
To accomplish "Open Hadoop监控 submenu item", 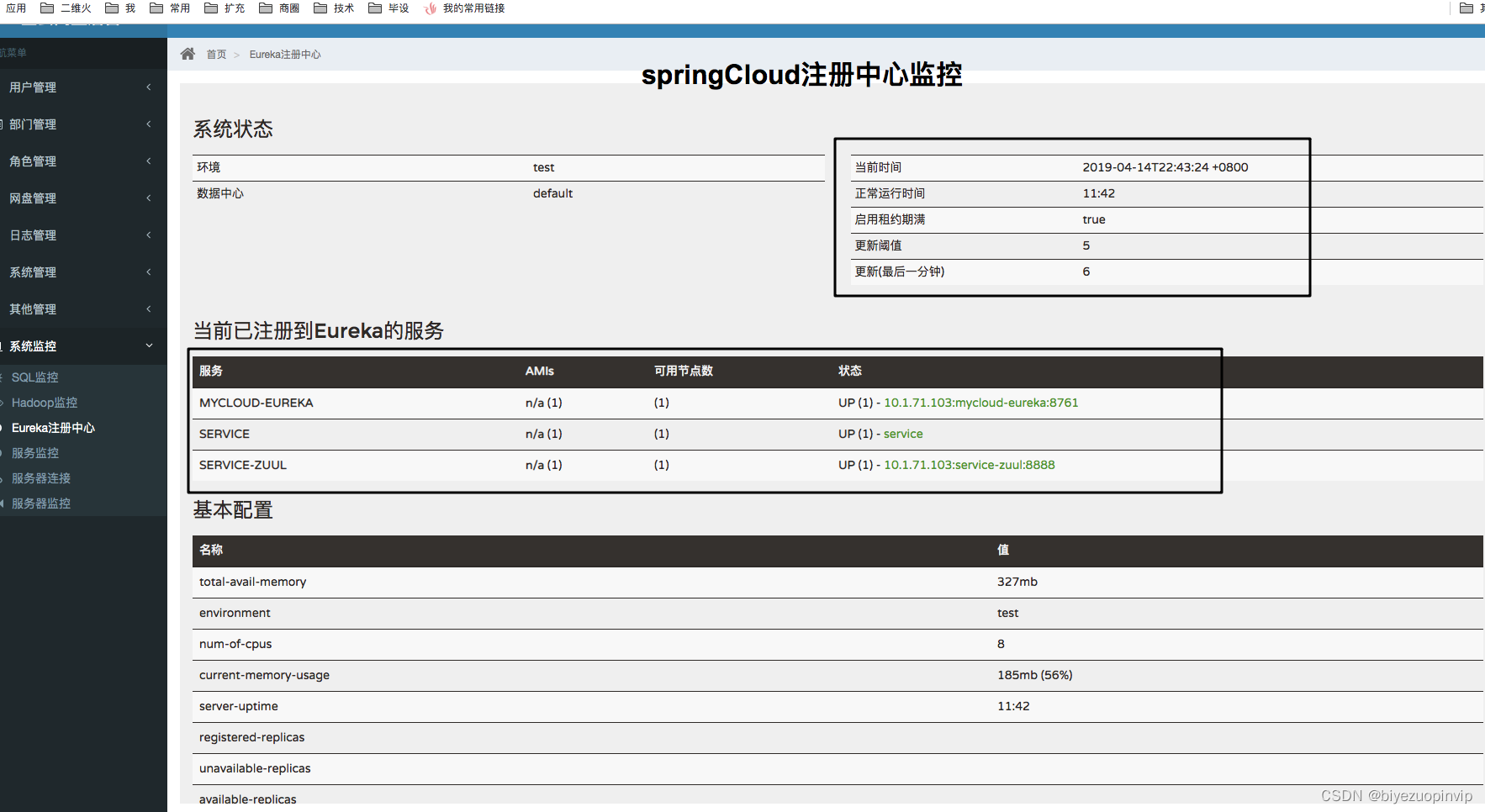I will [45, 403].
